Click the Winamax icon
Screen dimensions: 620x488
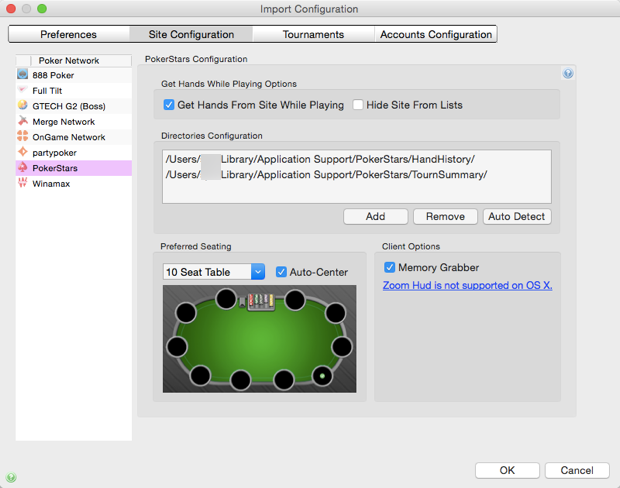pyautogui.click(x=23, y=183)
